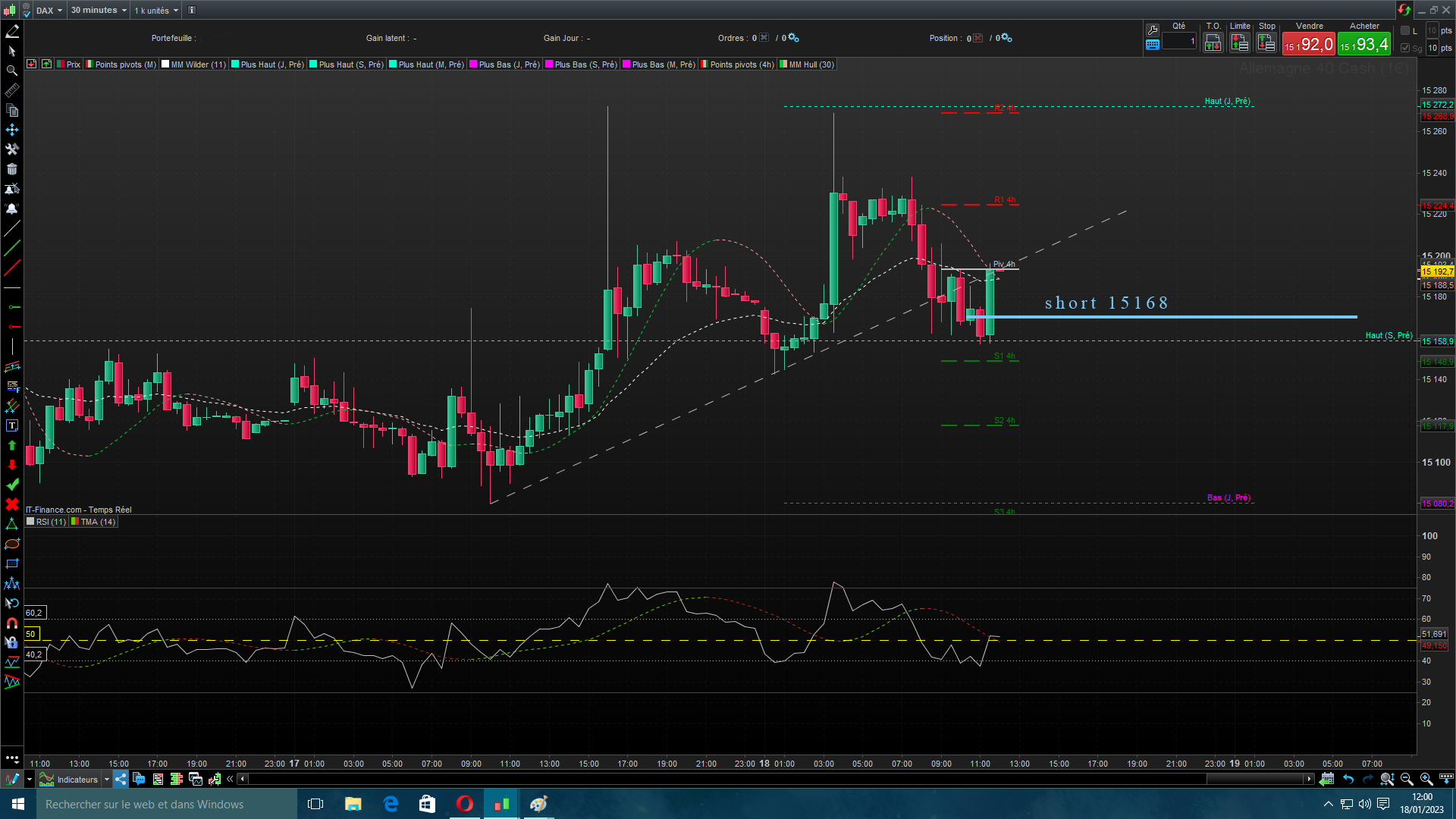1456x819 pixels.
Task: Open the trading settings wrench icon
Action: (1153, 30)
